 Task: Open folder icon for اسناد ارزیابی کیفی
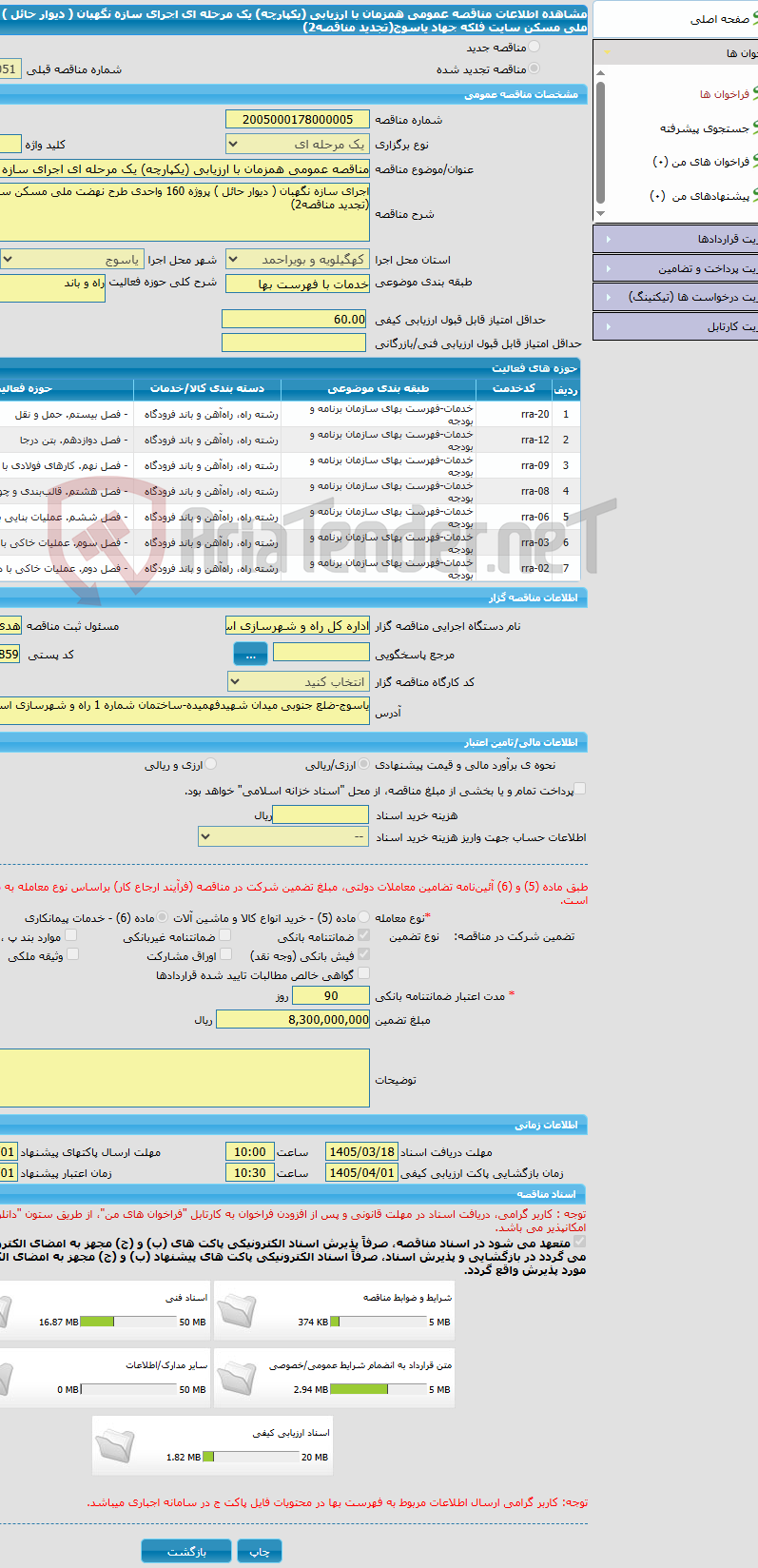[x=115, y=1445]
